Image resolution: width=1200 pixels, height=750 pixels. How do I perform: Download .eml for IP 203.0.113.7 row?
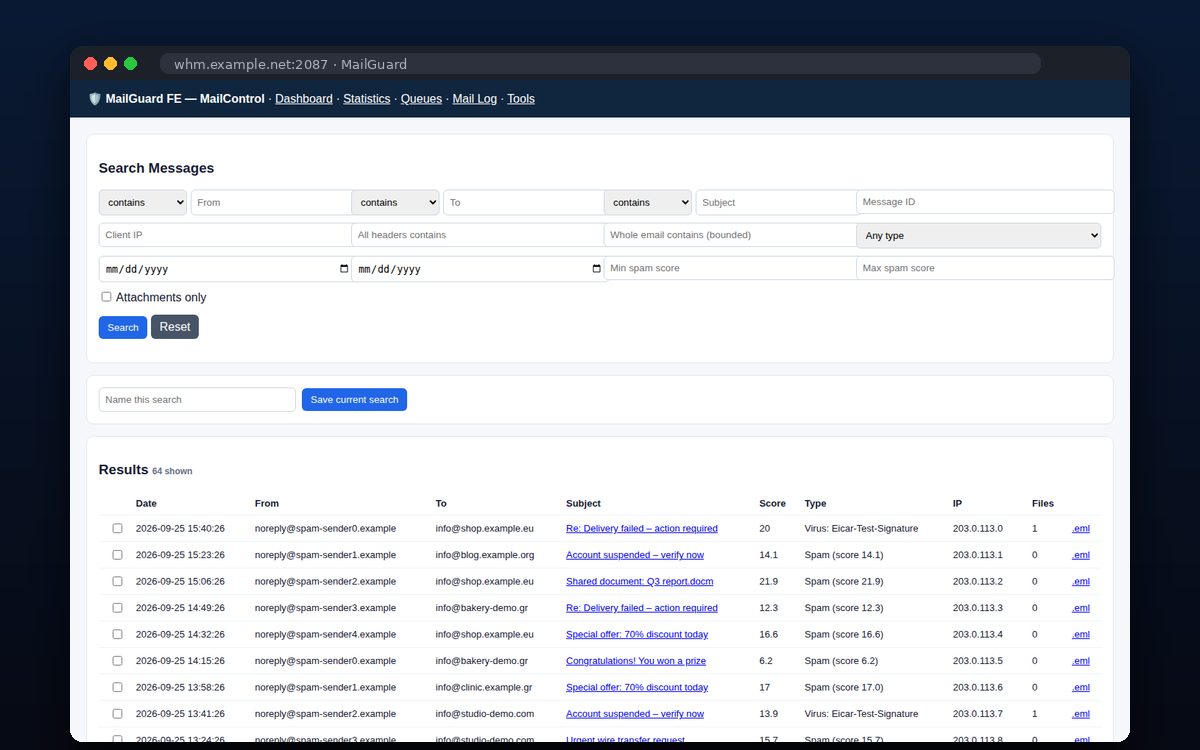coord(1081,714)
